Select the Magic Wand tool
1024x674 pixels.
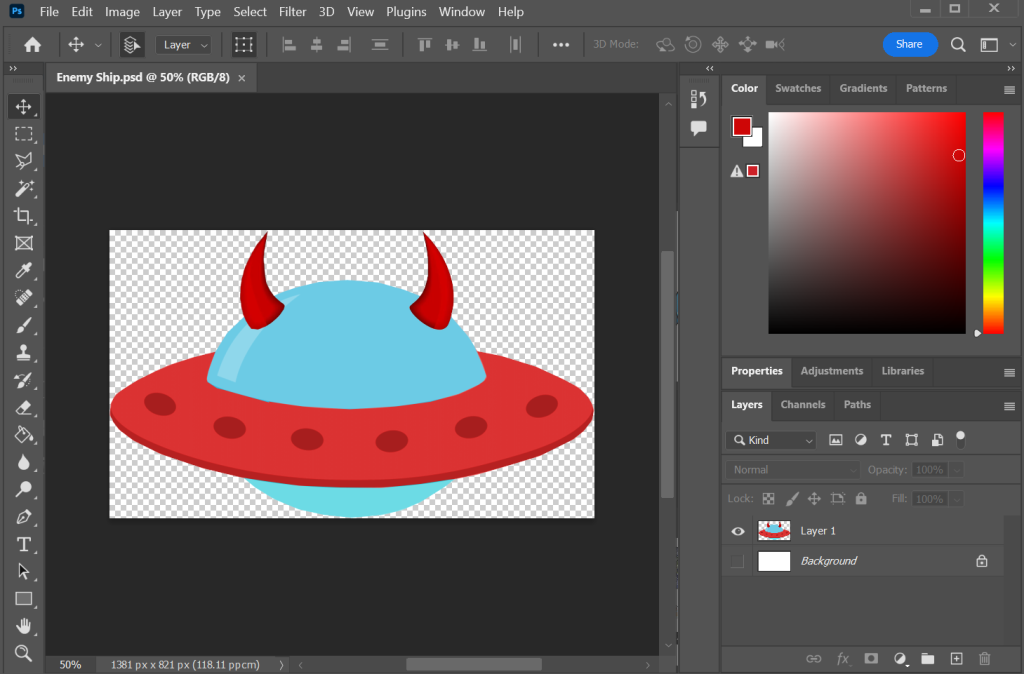tap(24, 189)
